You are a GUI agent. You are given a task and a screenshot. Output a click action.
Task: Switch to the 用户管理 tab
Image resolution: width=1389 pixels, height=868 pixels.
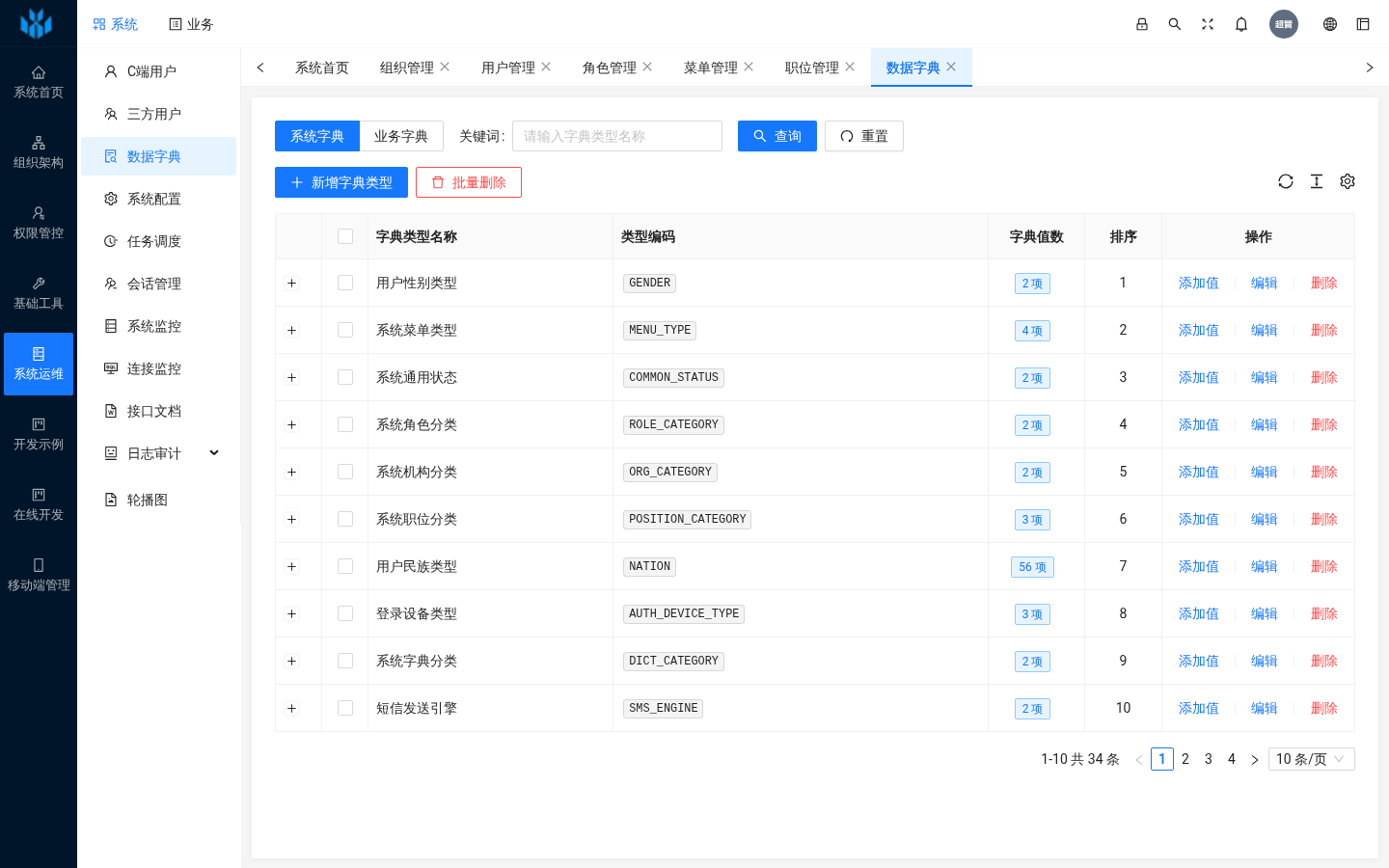click(508, 68)
